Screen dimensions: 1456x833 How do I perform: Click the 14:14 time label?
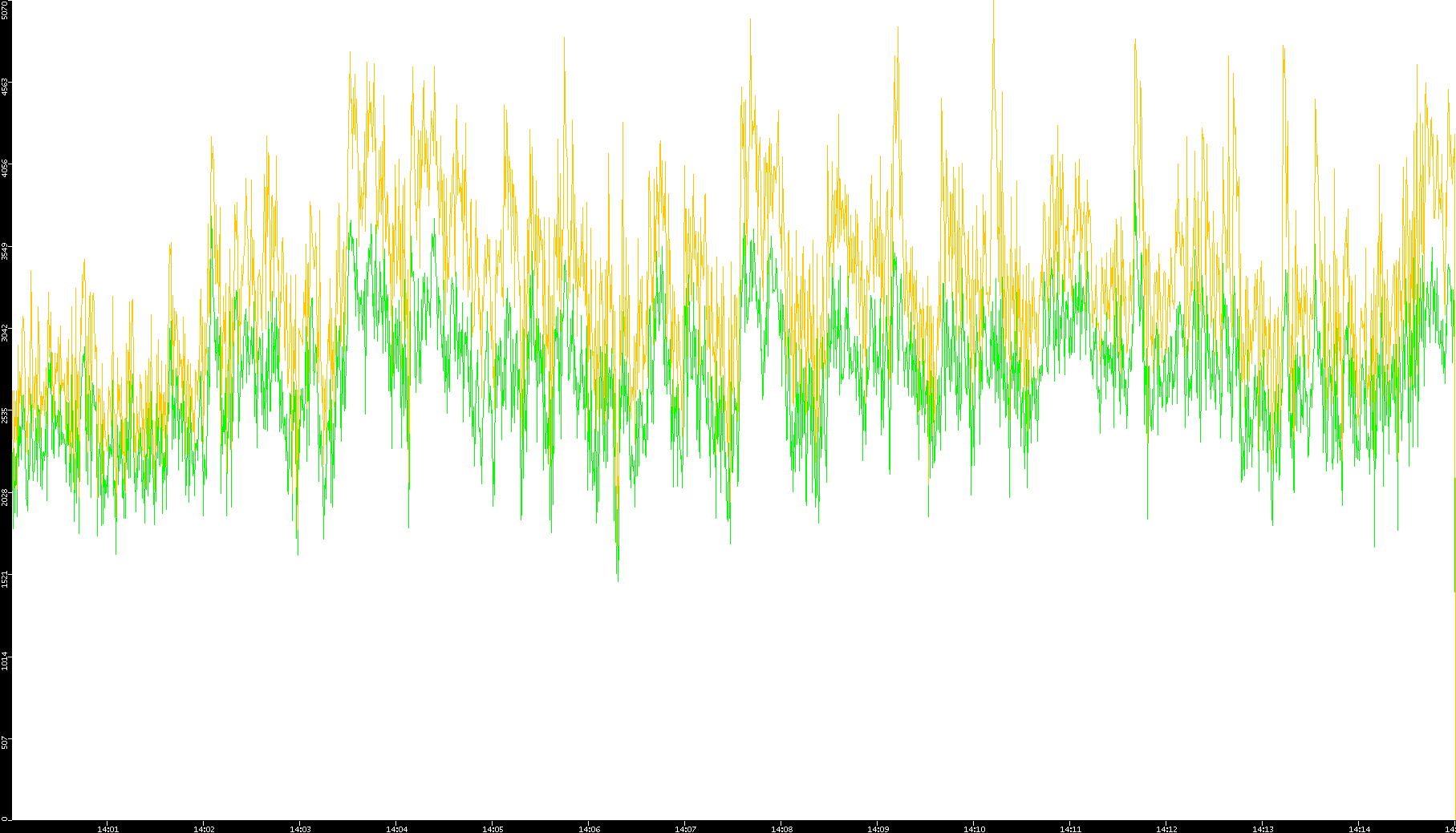(x=1359, y=829)
